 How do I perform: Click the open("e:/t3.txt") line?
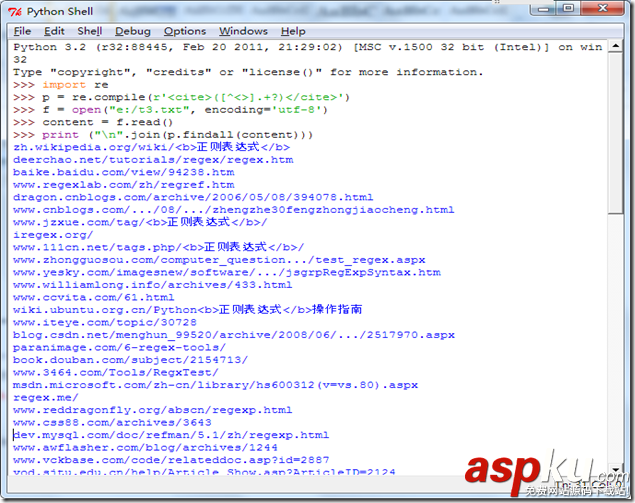pyautogui.click(x=170, y=110)
